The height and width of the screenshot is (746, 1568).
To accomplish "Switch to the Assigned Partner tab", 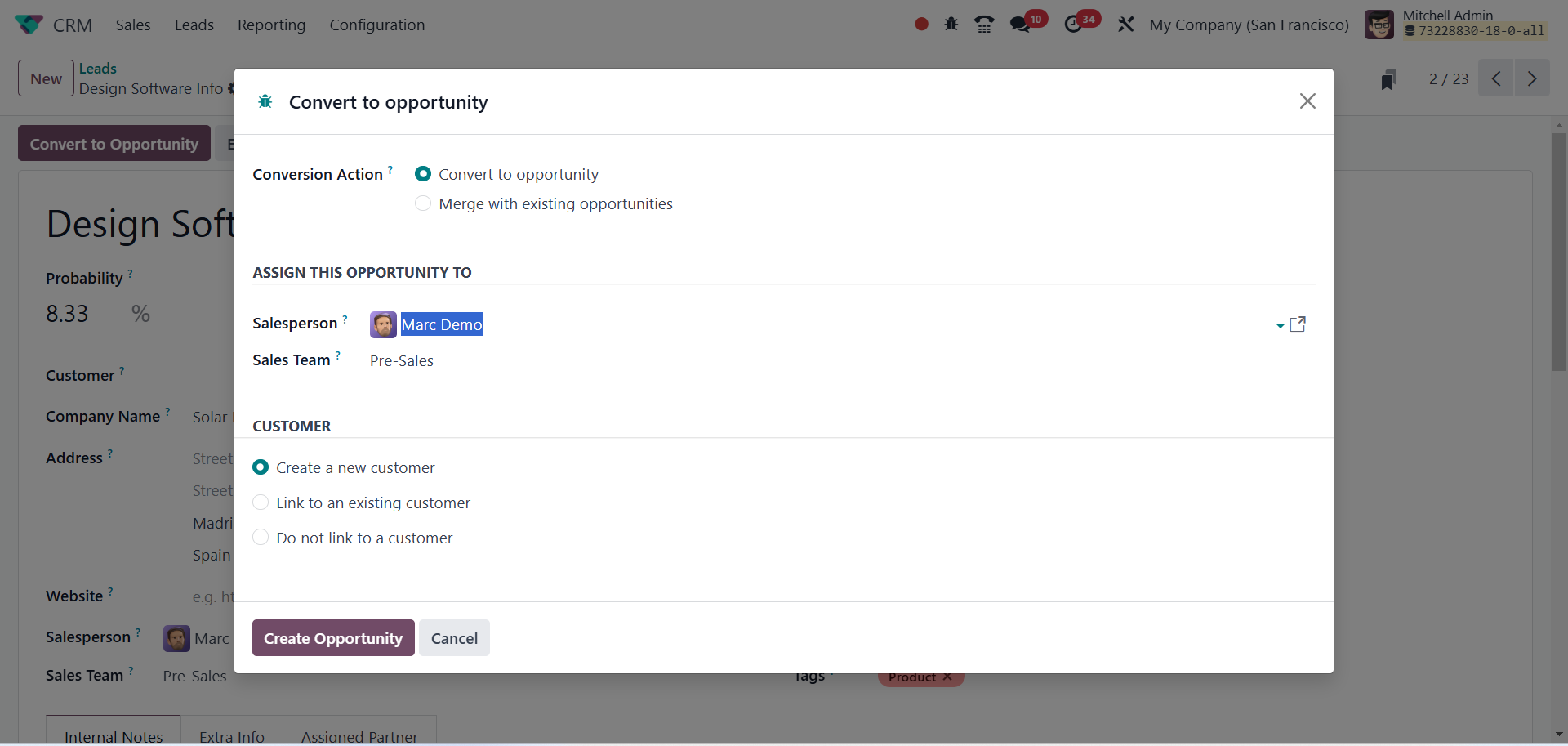I will click(x=359, y=730).
